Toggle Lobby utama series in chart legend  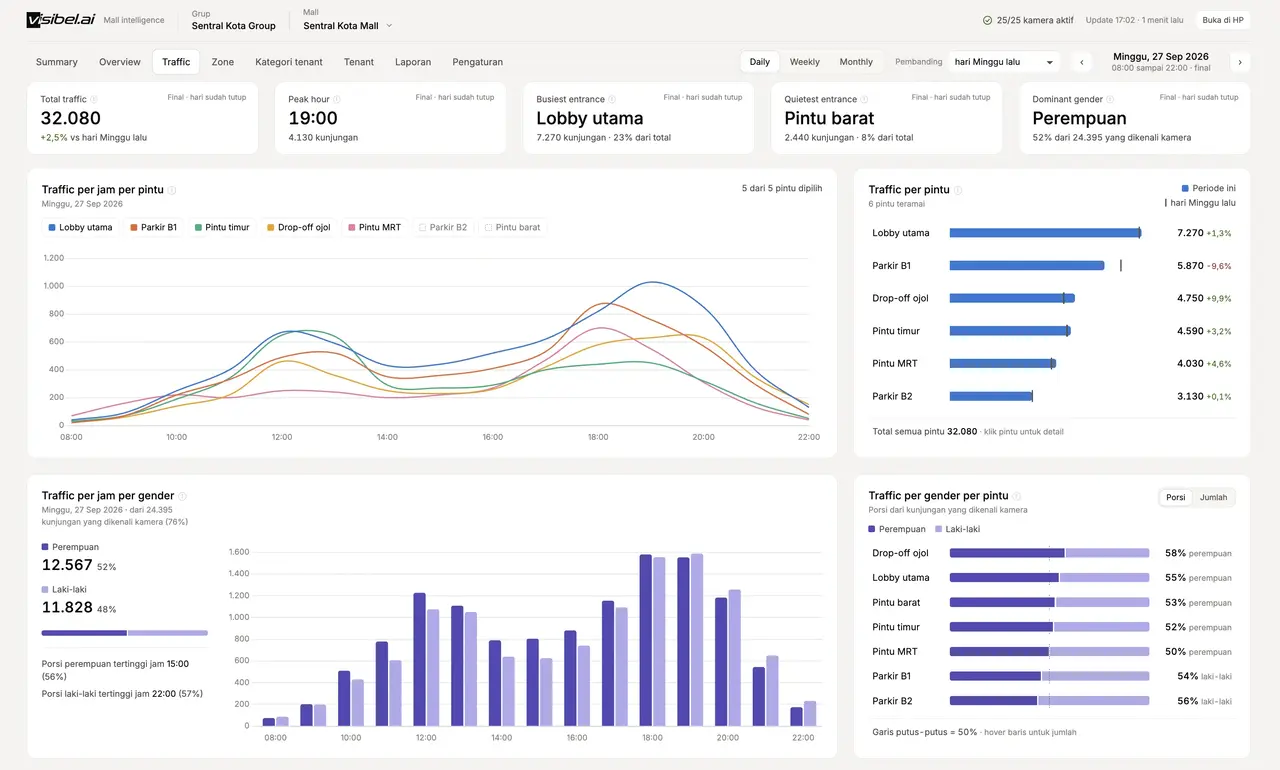coord(80,227)
